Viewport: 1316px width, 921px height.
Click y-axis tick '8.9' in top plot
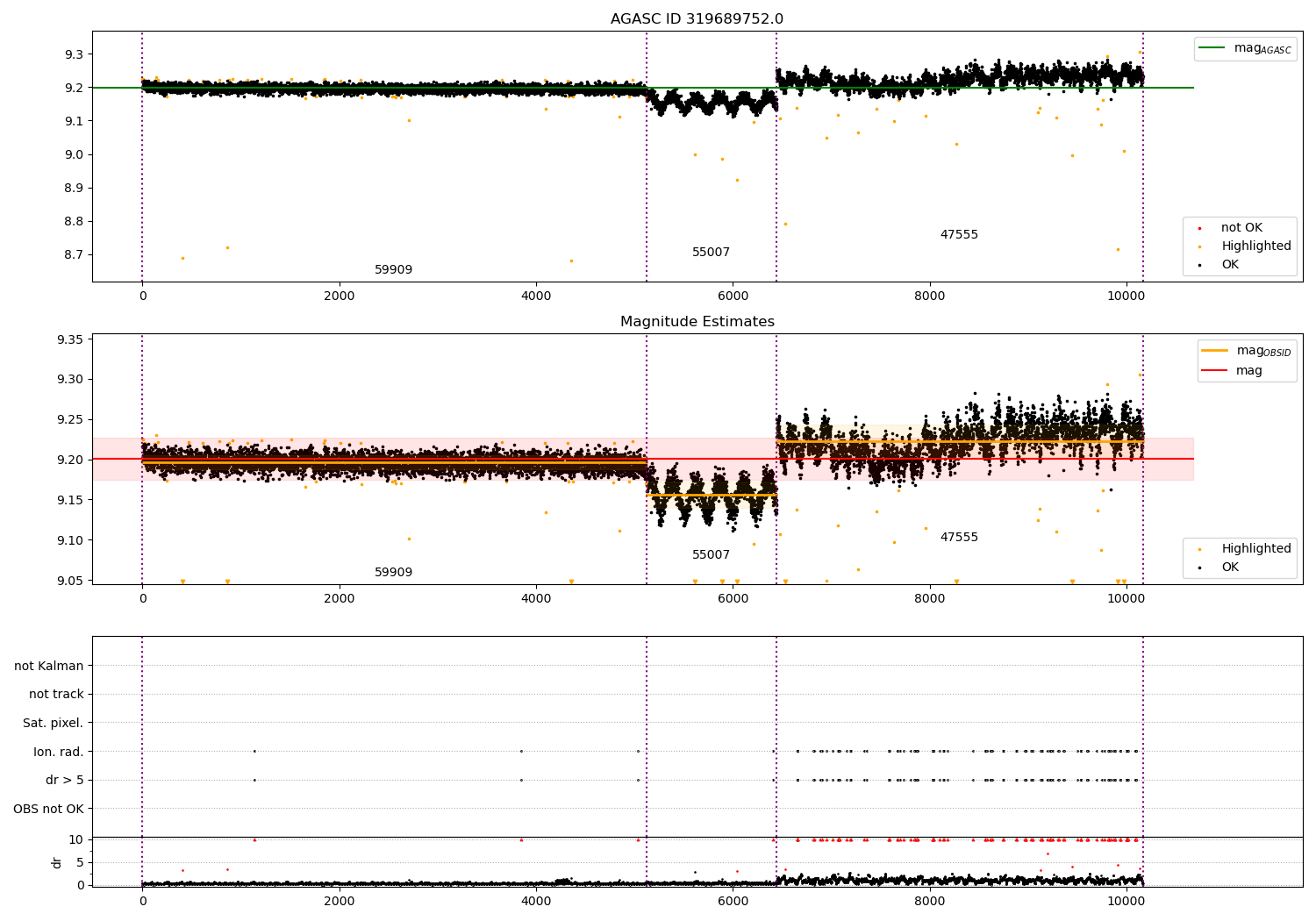[74, 188]
